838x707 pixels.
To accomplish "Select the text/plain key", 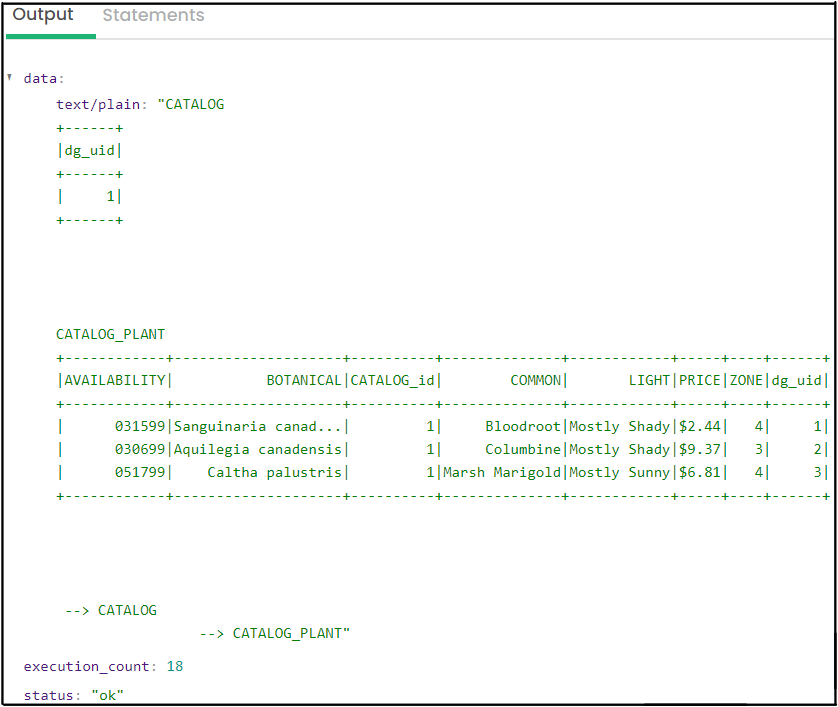I will (102, 104).
